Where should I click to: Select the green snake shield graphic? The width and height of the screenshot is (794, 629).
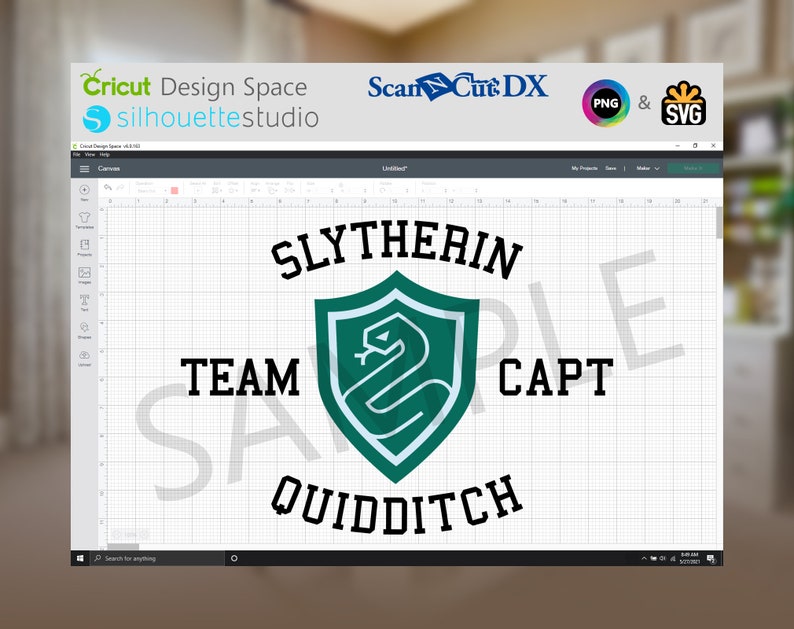(396, 377)
